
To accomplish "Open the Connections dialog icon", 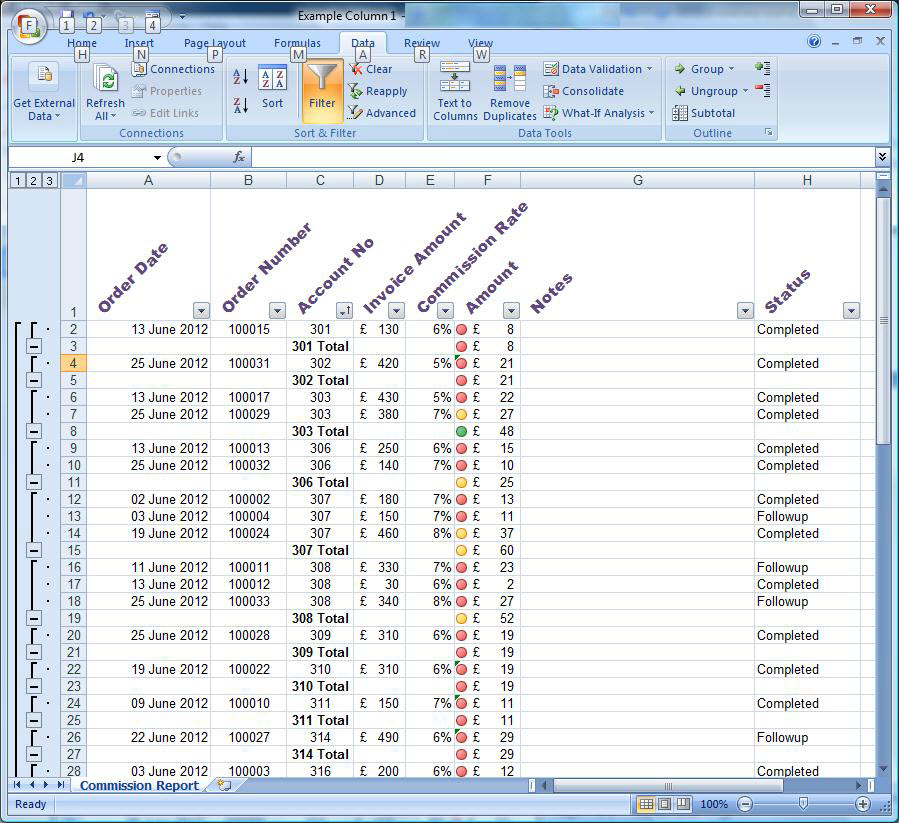I will click(139, 69).
